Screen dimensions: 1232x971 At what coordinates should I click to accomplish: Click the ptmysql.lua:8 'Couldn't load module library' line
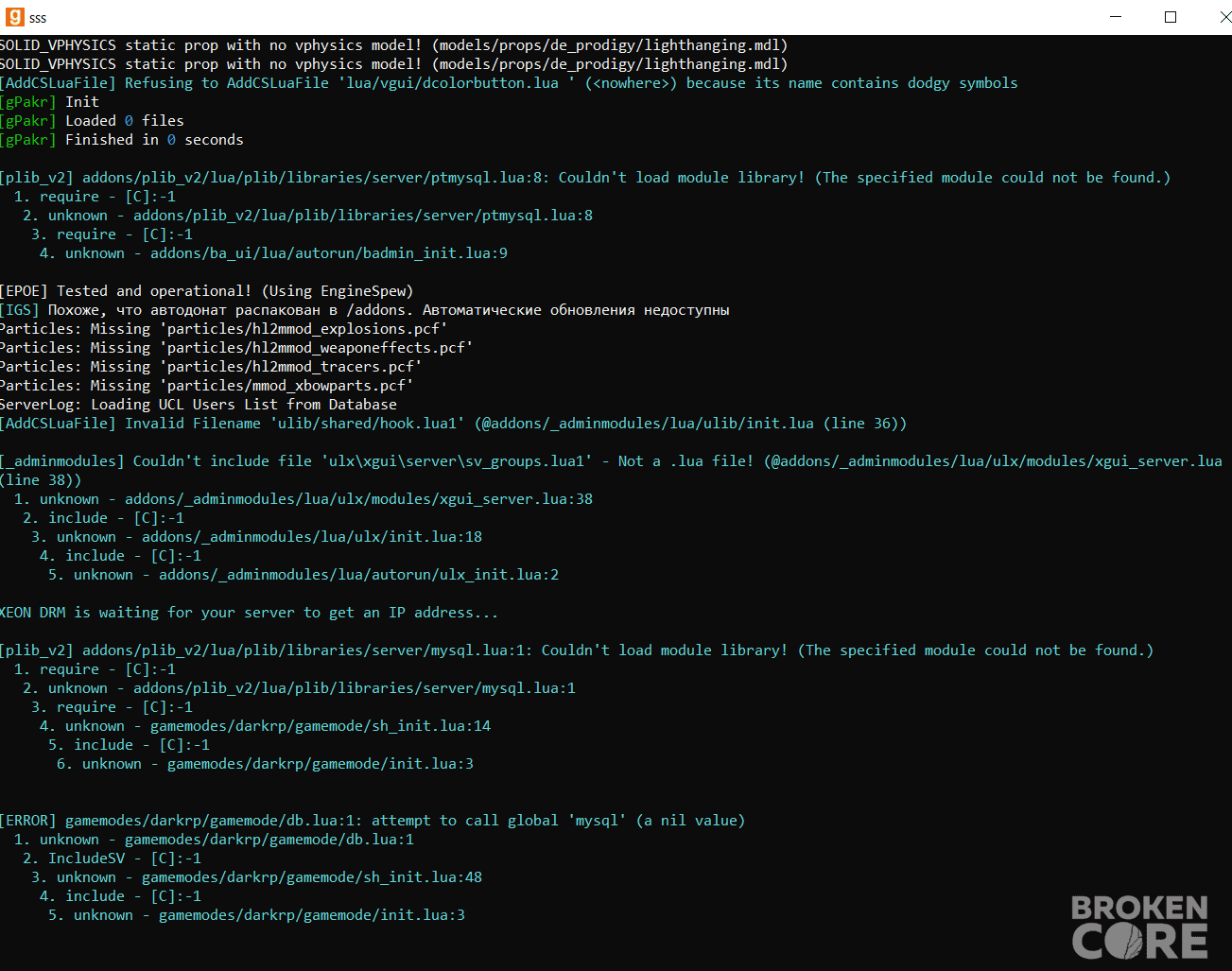(585, 178)
